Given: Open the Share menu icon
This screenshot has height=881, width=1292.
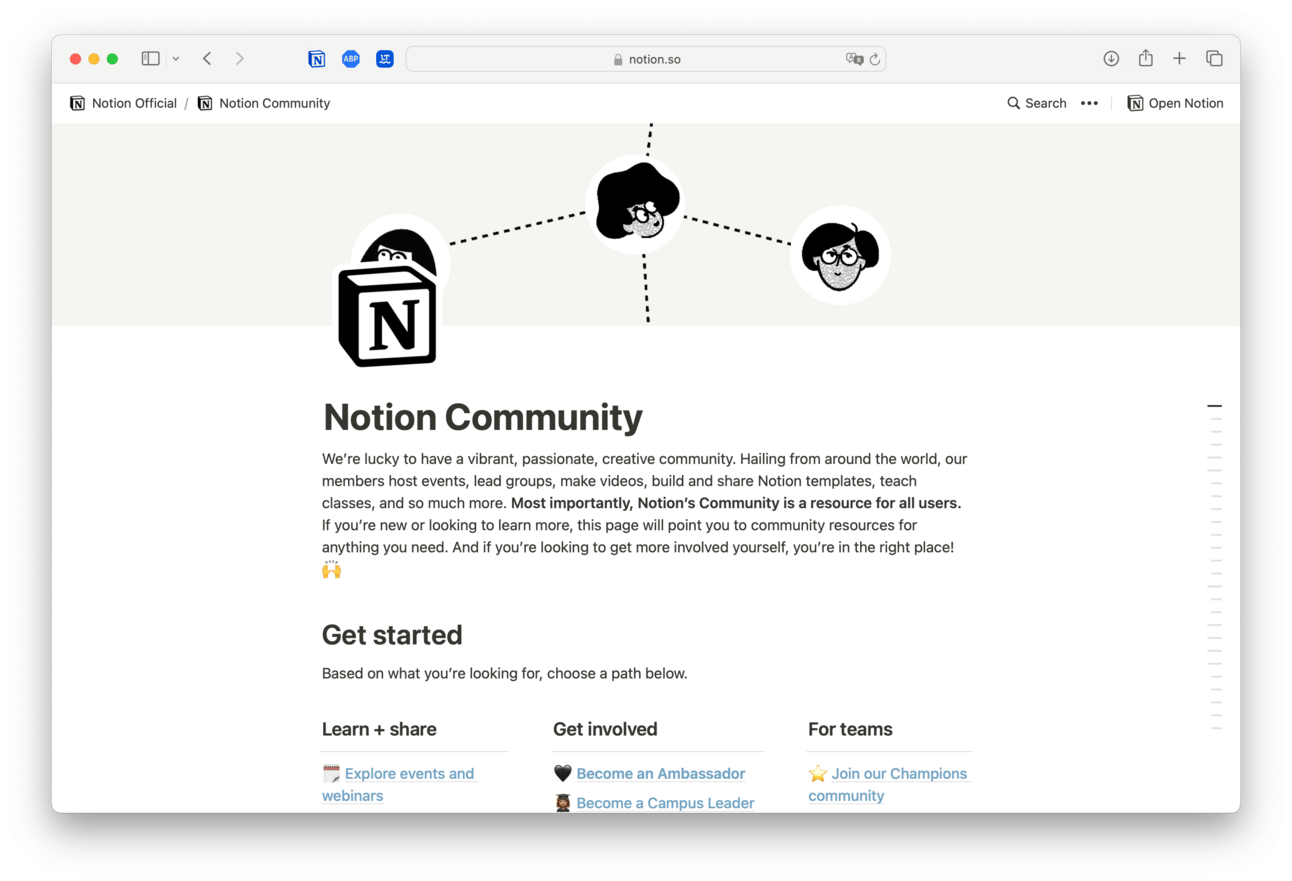Looking at the screenshot, I should [x=1146, y=58].
